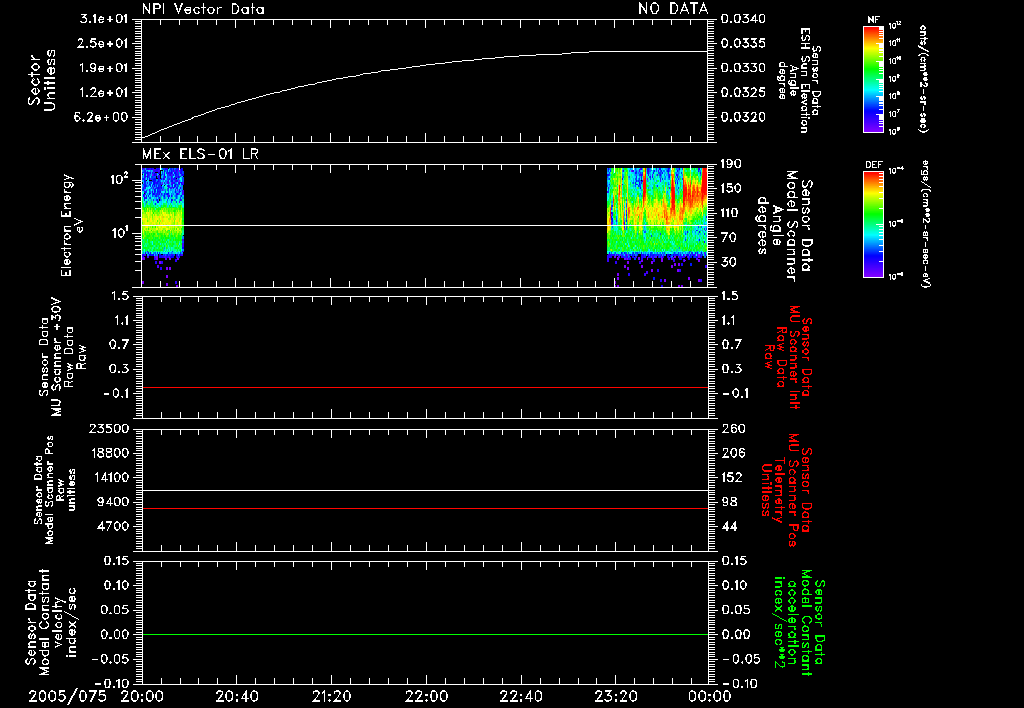Click the '44' telemetry tick value

(729, 526)
